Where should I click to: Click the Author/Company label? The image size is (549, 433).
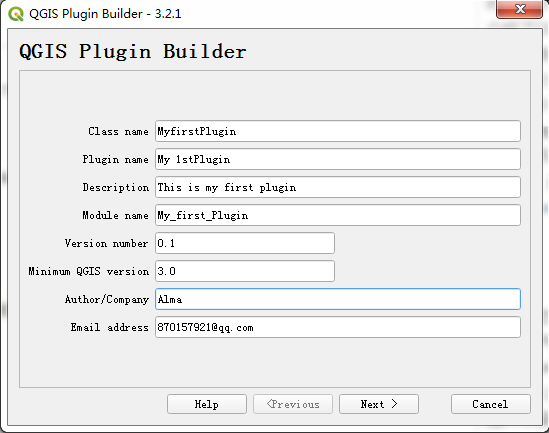(107, 300)
